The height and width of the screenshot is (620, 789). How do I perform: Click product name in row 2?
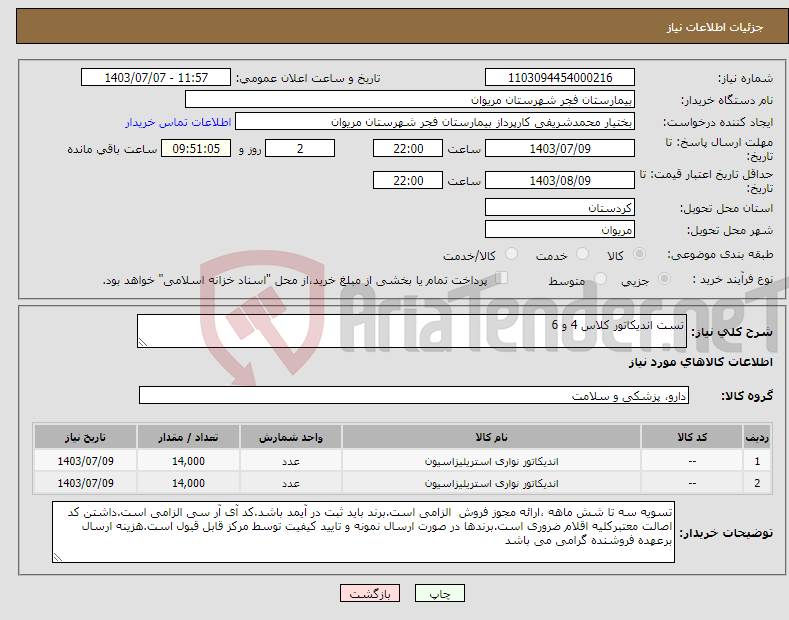click(491, 483)
